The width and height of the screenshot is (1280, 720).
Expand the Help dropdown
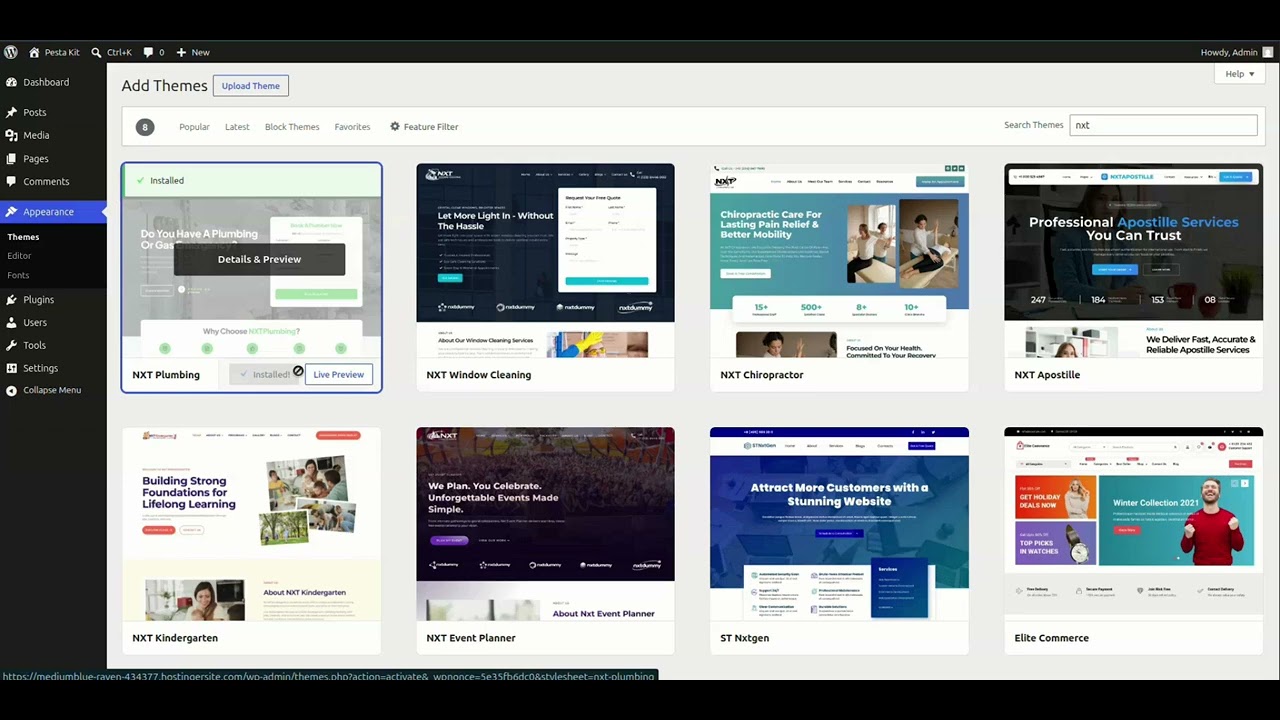[x=1240, y=74]
